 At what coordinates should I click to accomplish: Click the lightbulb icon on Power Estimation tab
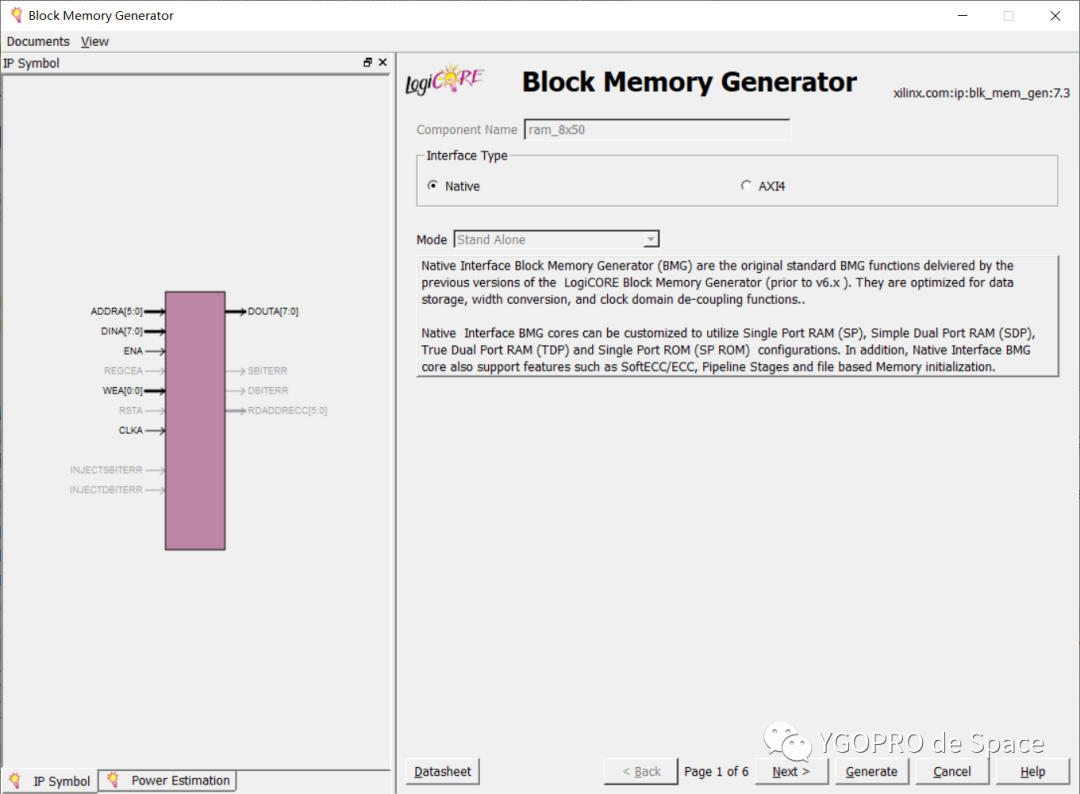(114, 780)
